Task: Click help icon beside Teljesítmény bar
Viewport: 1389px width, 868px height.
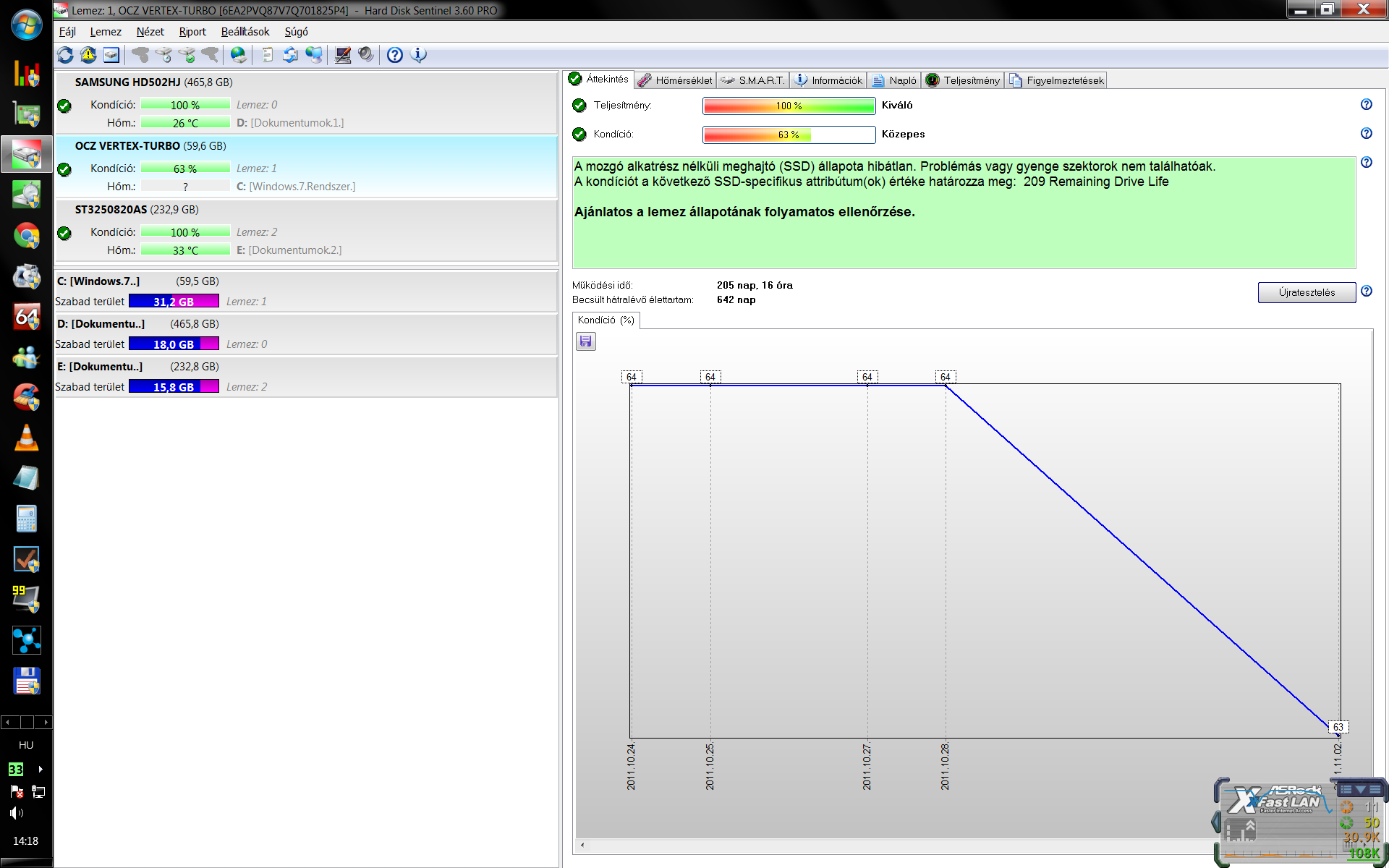Action: pyautogui.click(x=1367, y=104)
